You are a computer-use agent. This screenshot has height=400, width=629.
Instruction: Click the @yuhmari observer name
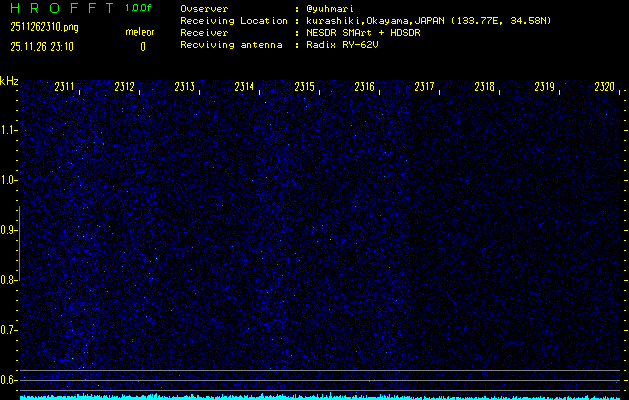[335, 8]
